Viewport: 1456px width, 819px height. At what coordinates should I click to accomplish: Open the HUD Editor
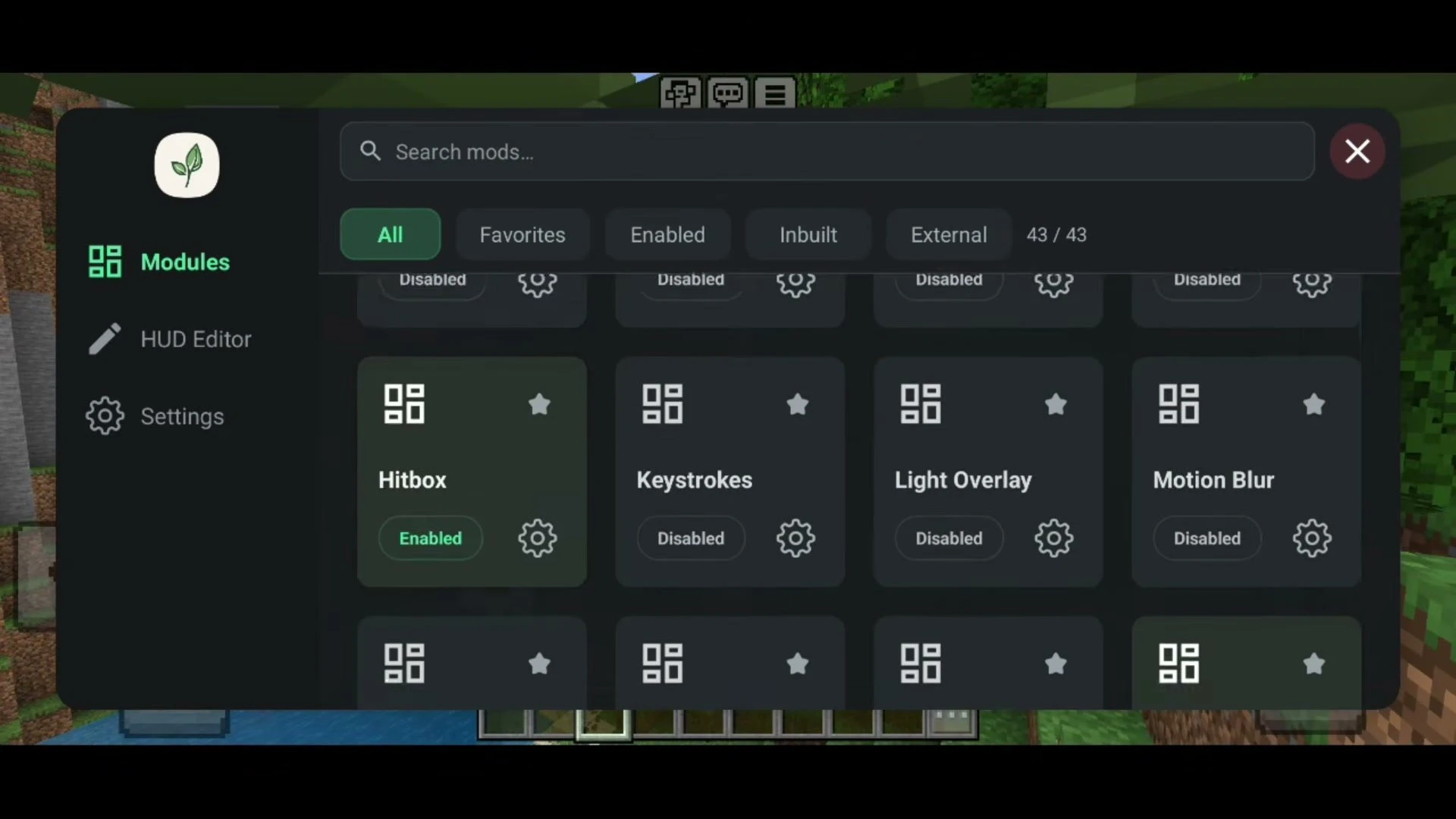point(170,339)
